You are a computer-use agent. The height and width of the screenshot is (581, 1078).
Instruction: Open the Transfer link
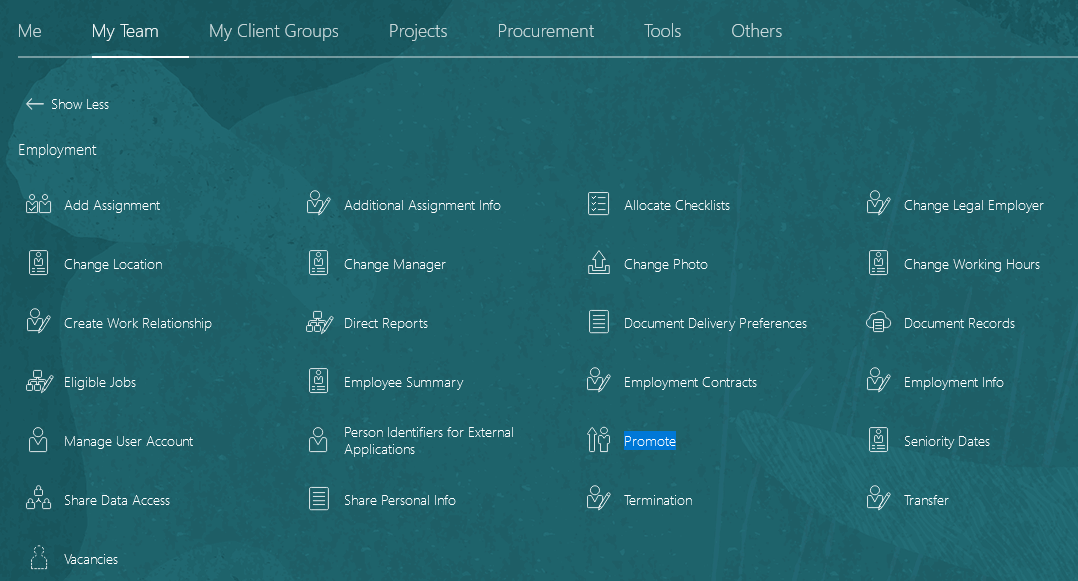[x=926, y=501]
